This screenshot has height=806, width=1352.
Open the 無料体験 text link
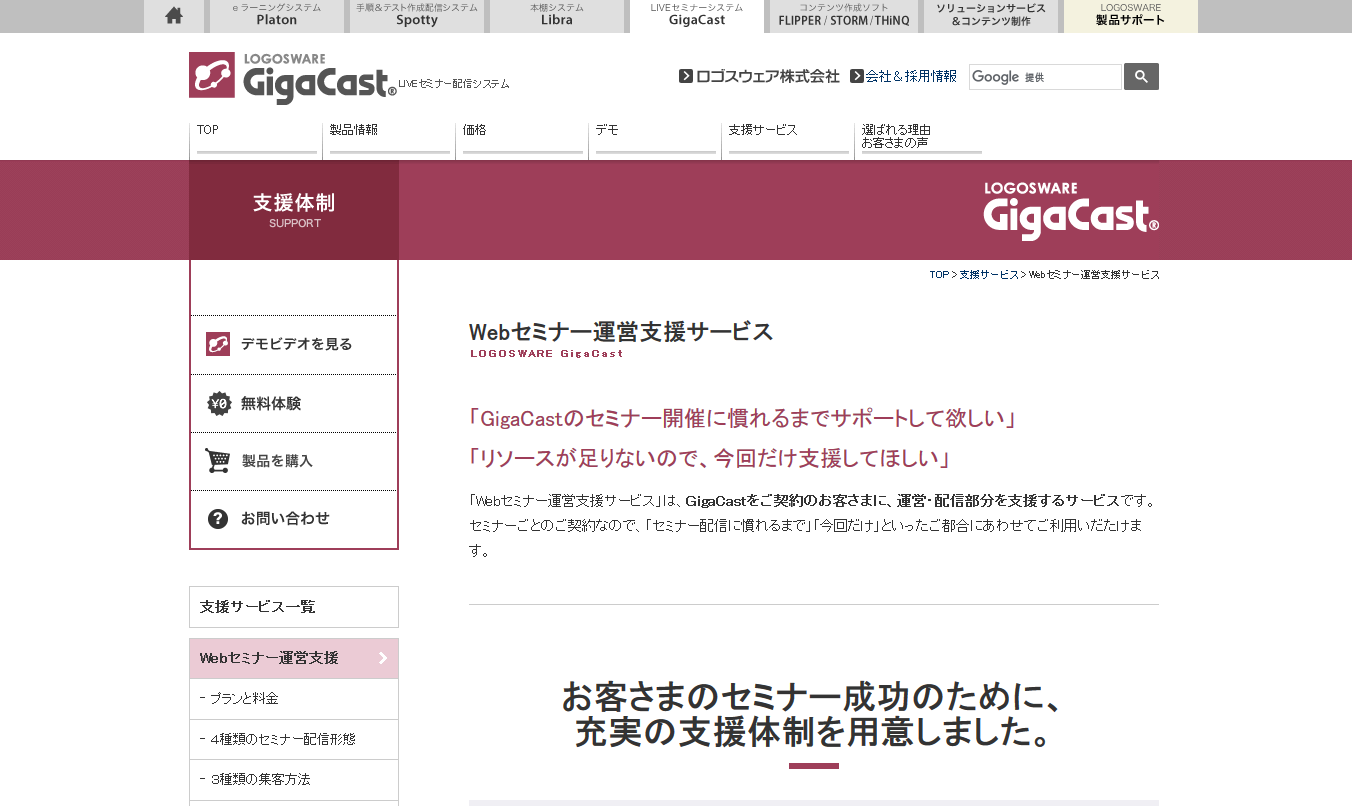(271, 404)
